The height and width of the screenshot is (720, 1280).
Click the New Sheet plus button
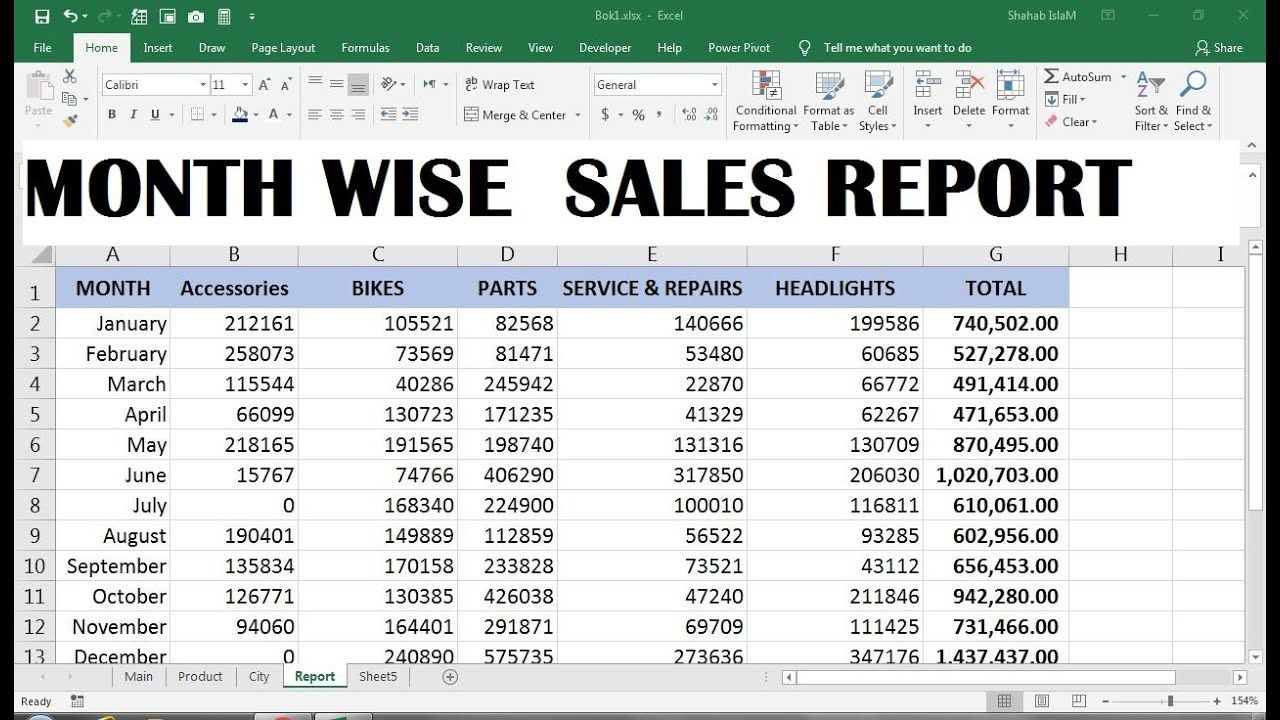point(450,677)
